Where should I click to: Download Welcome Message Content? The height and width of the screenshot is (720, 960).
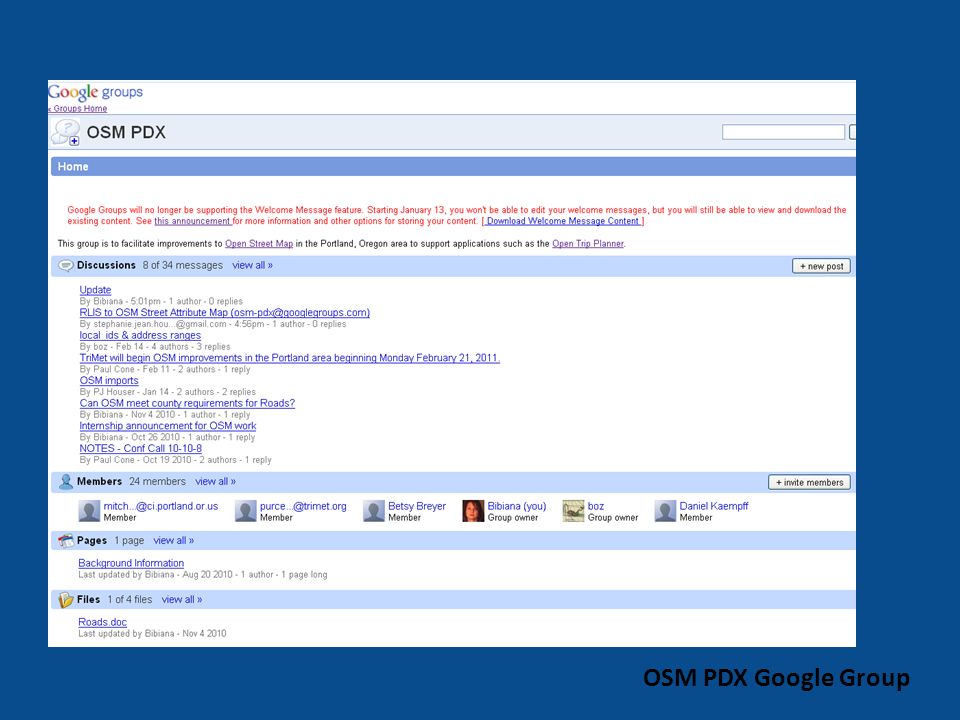click(563, 221)
